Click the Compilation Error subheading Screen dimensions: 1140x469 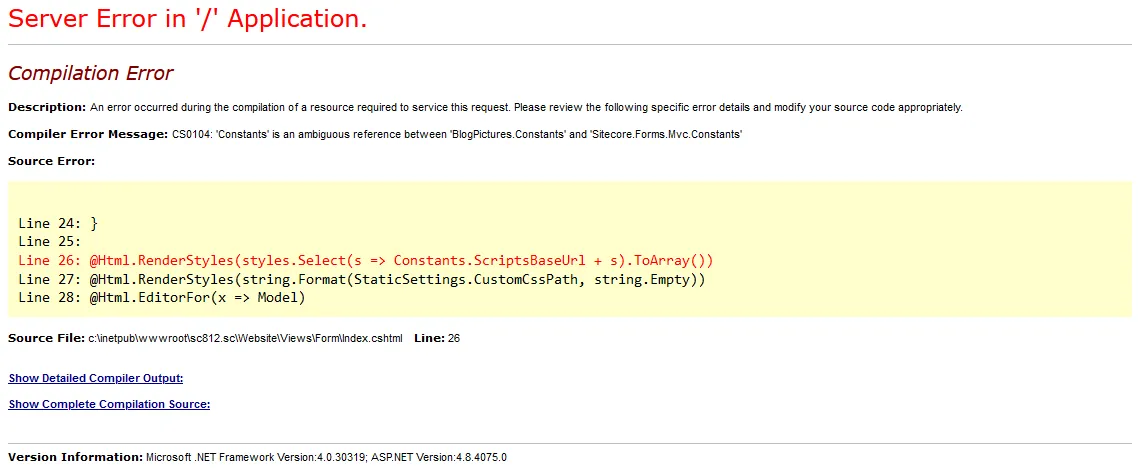click(x=91, y=73)
